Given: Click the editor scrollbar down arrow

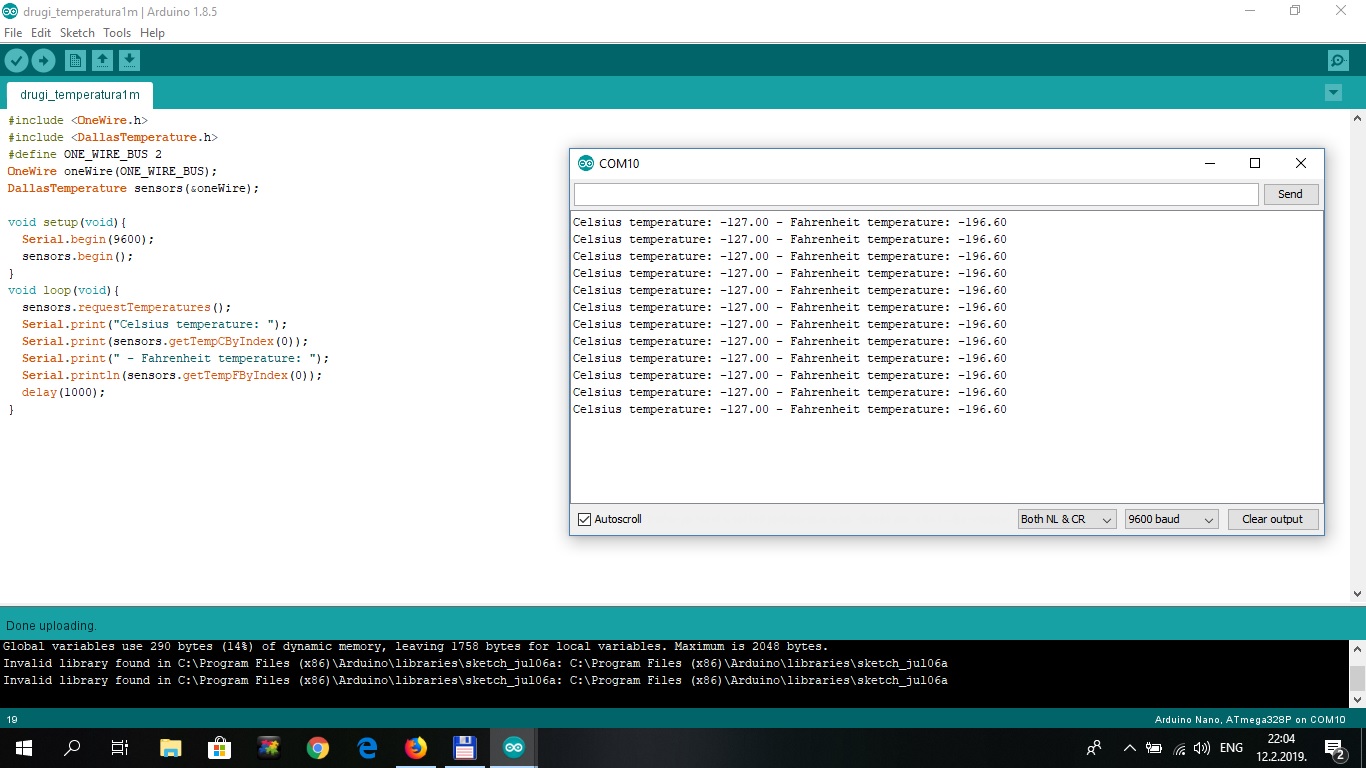Looking at the screenshot, I should click(x=1358, y=593).
